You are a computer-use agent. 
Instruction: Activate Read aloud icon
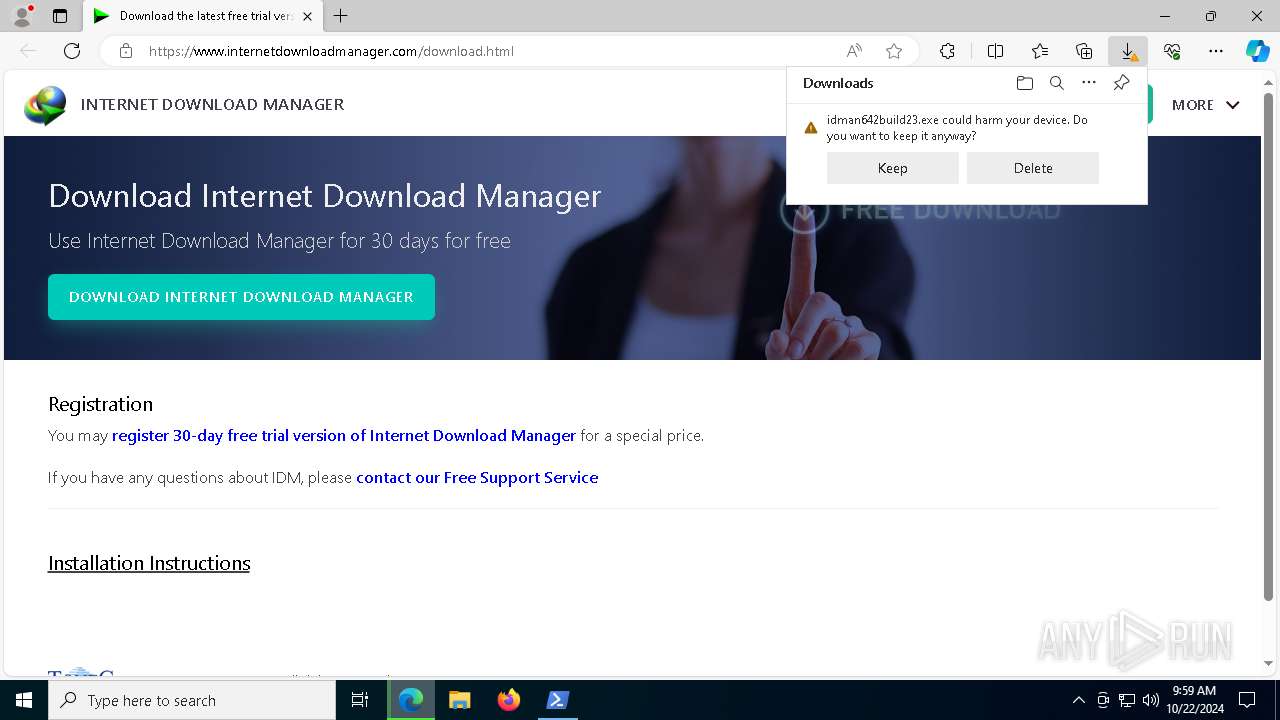[854, 51]
